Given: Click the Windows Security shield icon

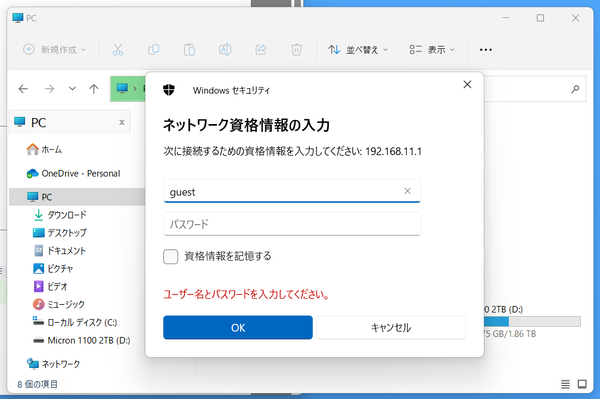Looking at the screenshot, I should [x=169, y=90].
